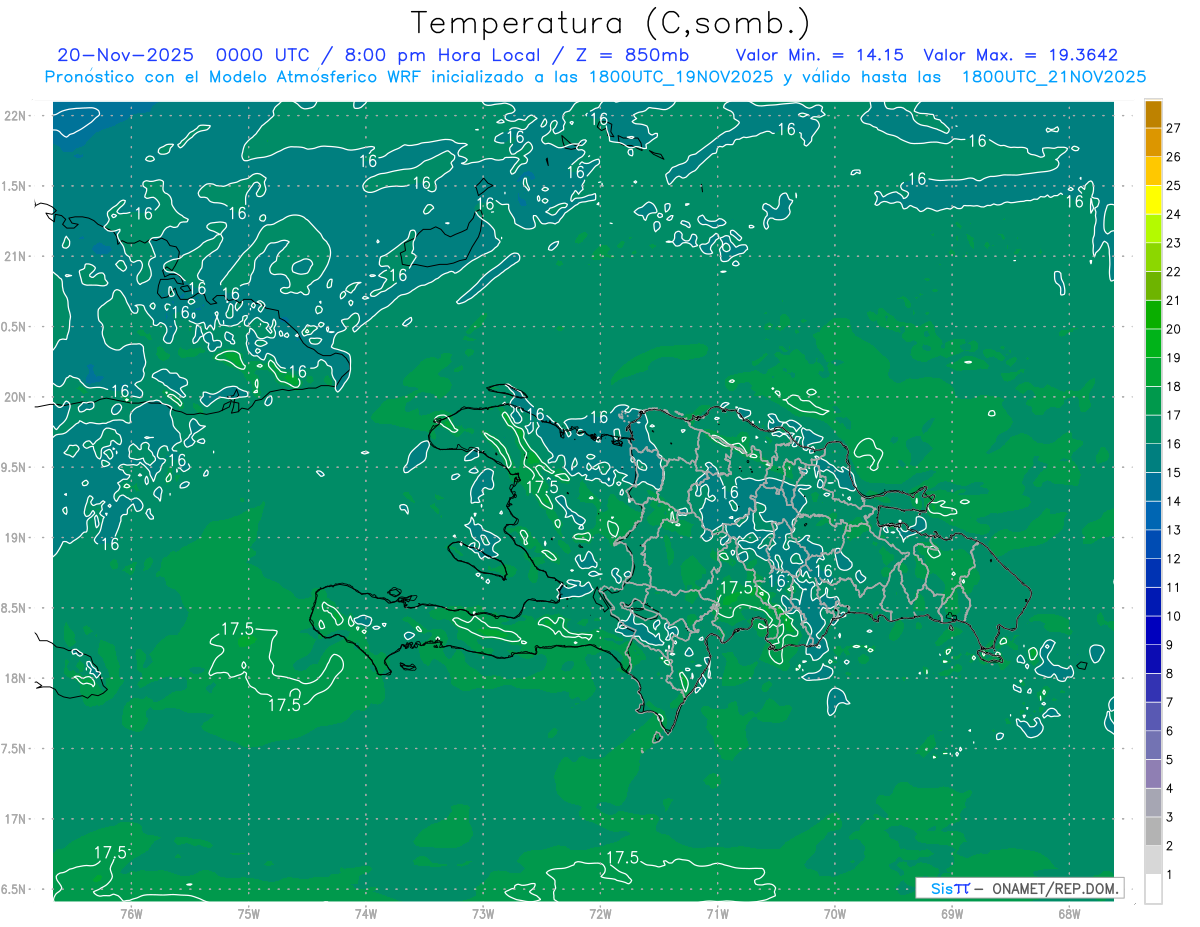Click the '76W' longitude axis label
This screenshot has height=927, width=1200.
131,914
